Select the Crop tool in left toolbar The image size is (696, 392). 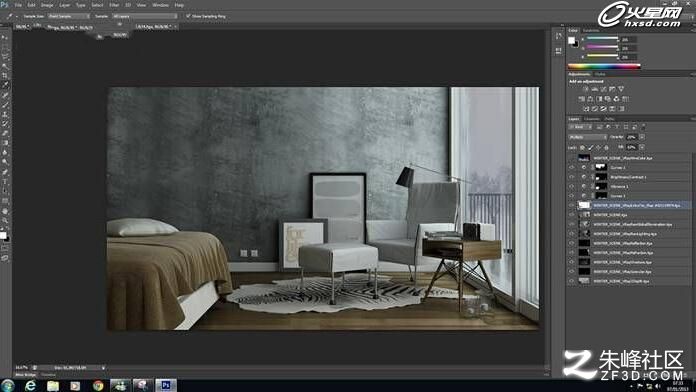pos(4,75)
